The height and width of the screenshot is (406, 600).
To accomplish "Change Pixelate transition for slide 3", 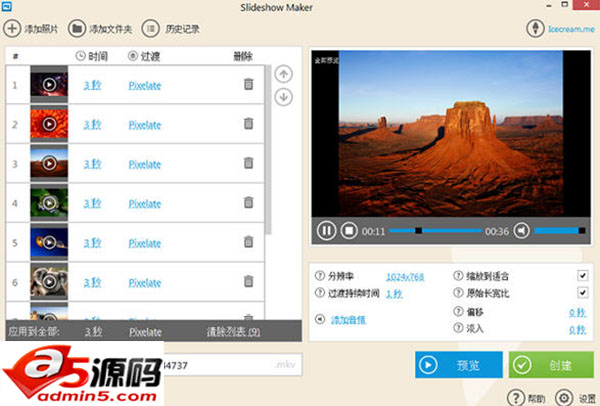I will click(145, 164).
